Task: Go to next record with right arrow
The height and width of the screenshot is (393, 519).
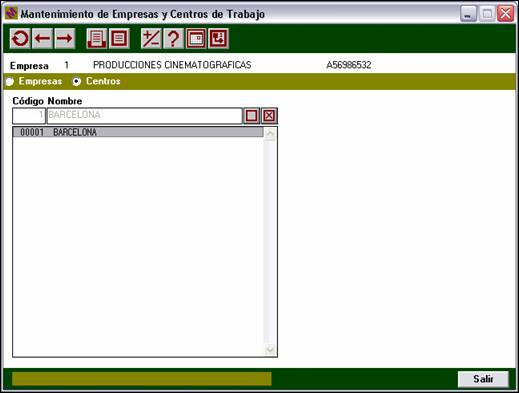Action: click(x=65, y=39)
